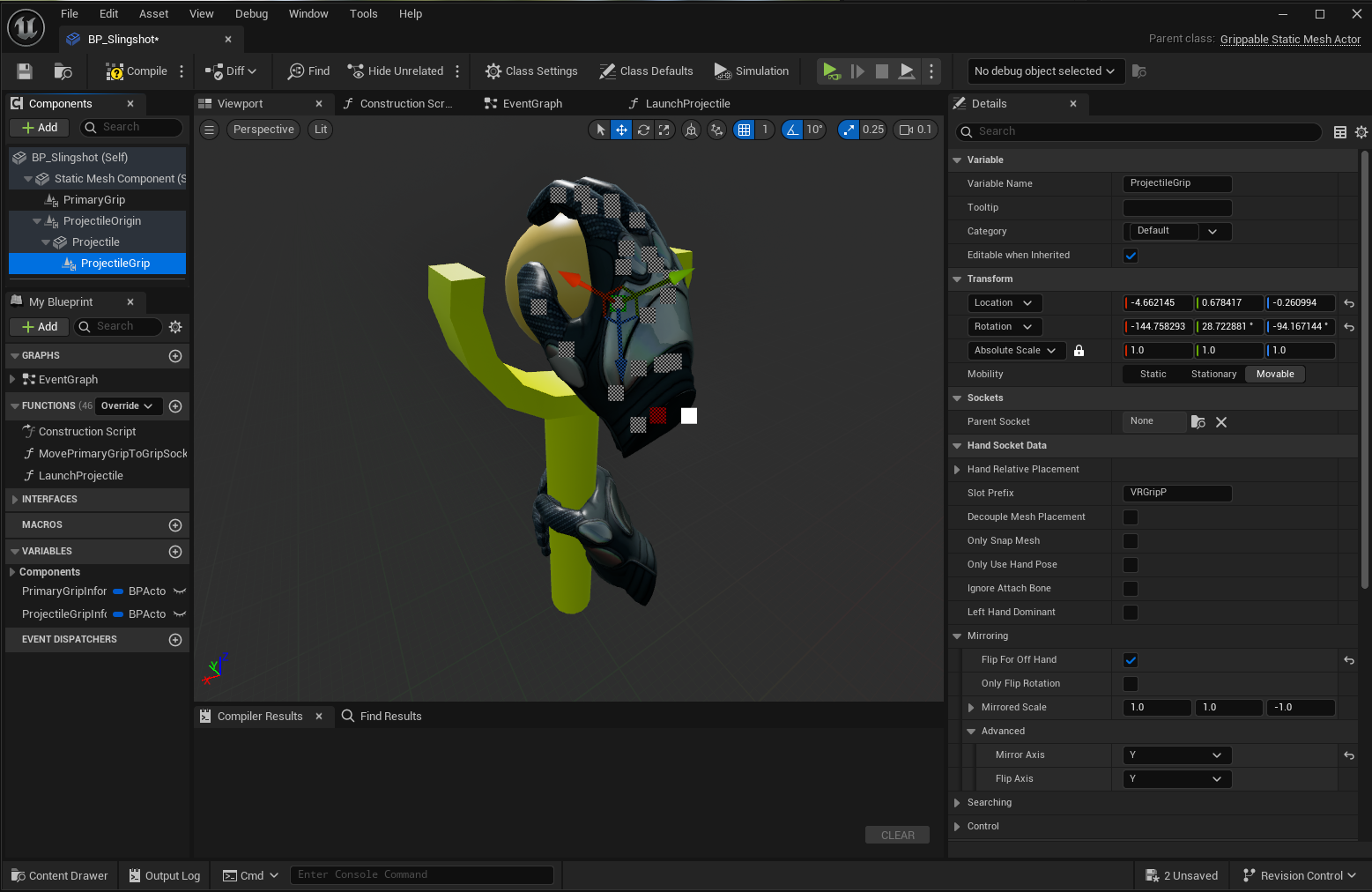The image size is (1372, 892).
Task: Open the Mirror Axis dropdown
Action: (1176, 755)
